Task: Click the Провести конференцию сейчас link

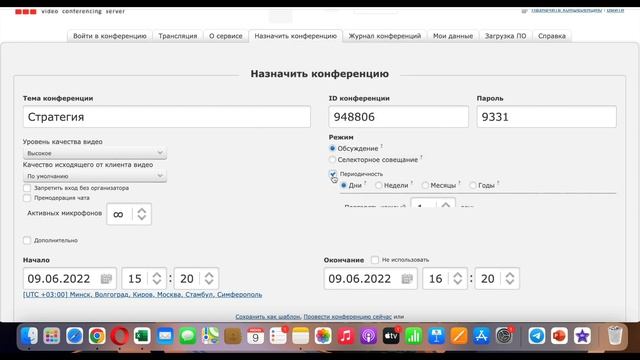Action: pos(348,316)
